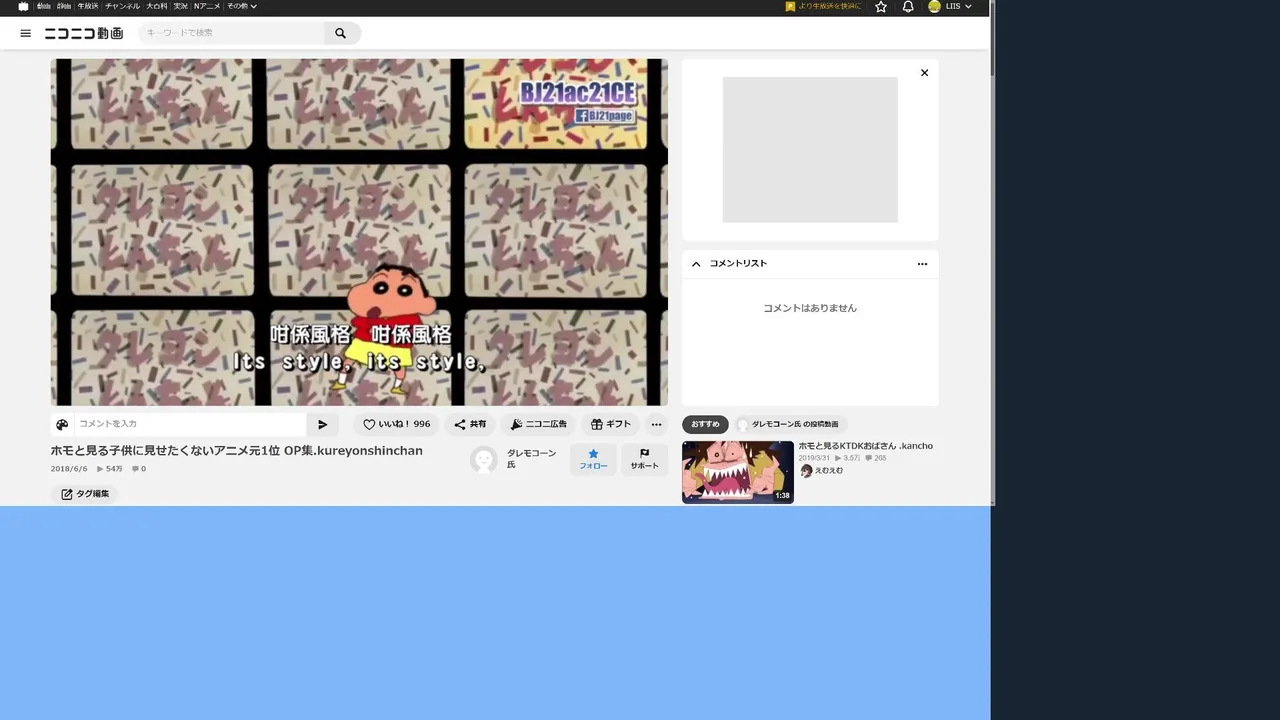Click the コメントはありません message
The height and width of the screenshot is (720, 1280).
click(810, 308)
